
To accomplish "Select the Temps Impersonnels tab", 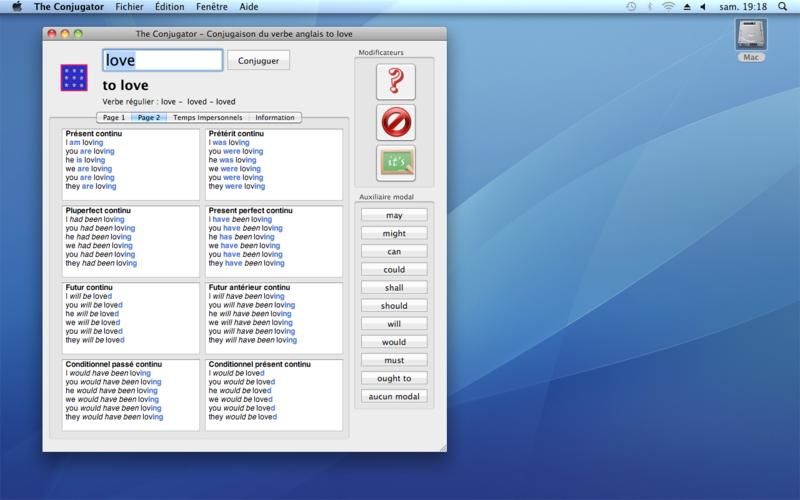I will click(207, 118).
